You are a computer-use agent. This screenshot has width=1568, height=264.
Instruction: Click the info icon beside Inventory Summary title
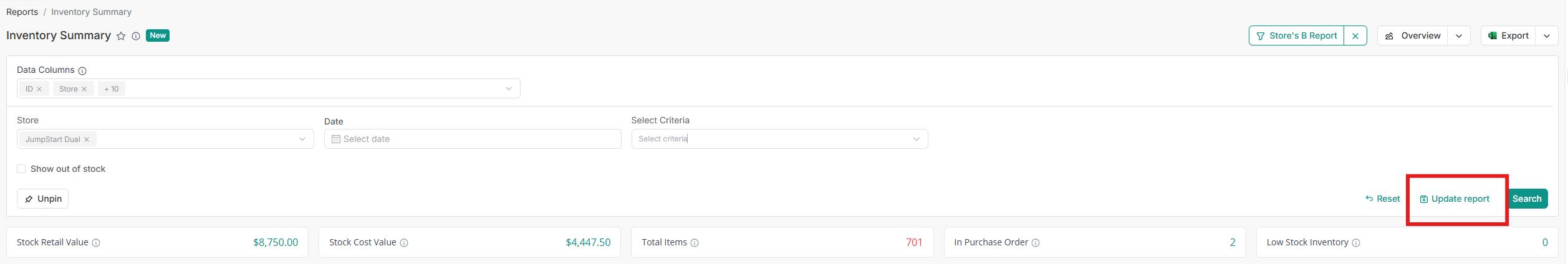click(136, 36)
